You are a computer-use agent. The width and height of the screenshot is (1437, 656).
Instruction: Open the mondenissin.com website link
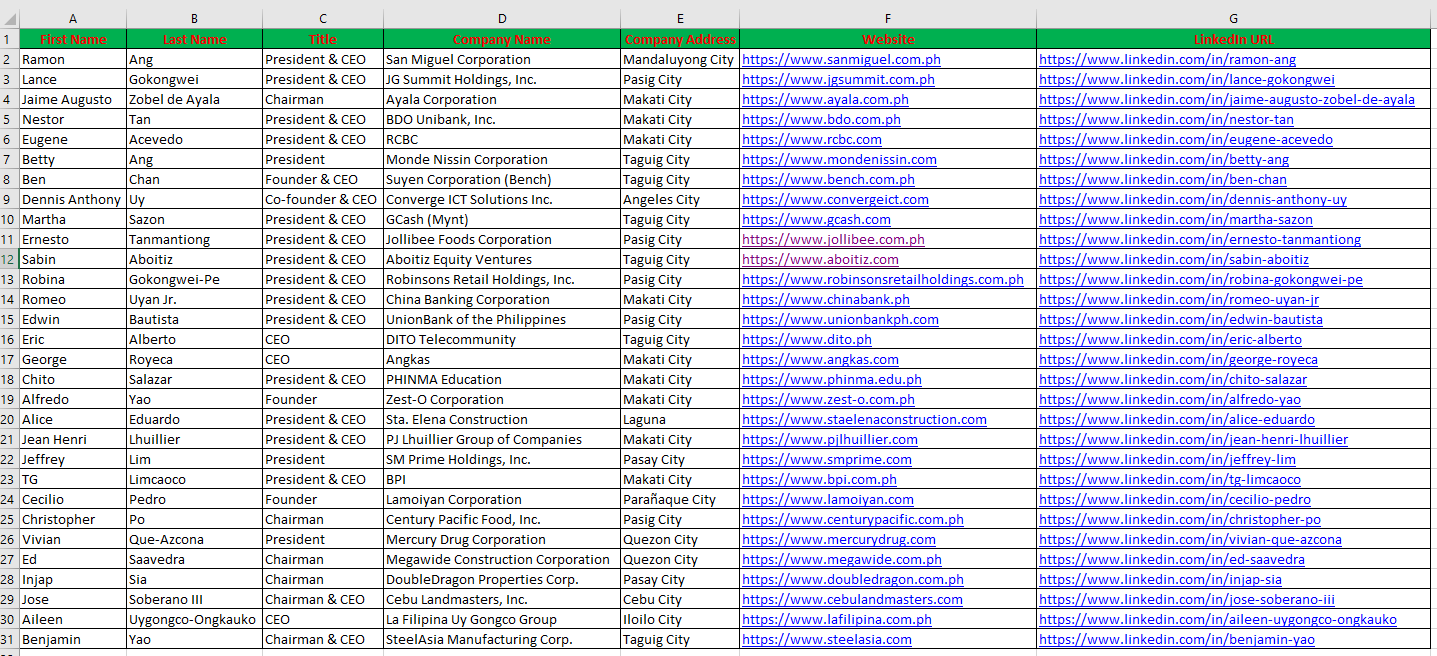[839, 159]
